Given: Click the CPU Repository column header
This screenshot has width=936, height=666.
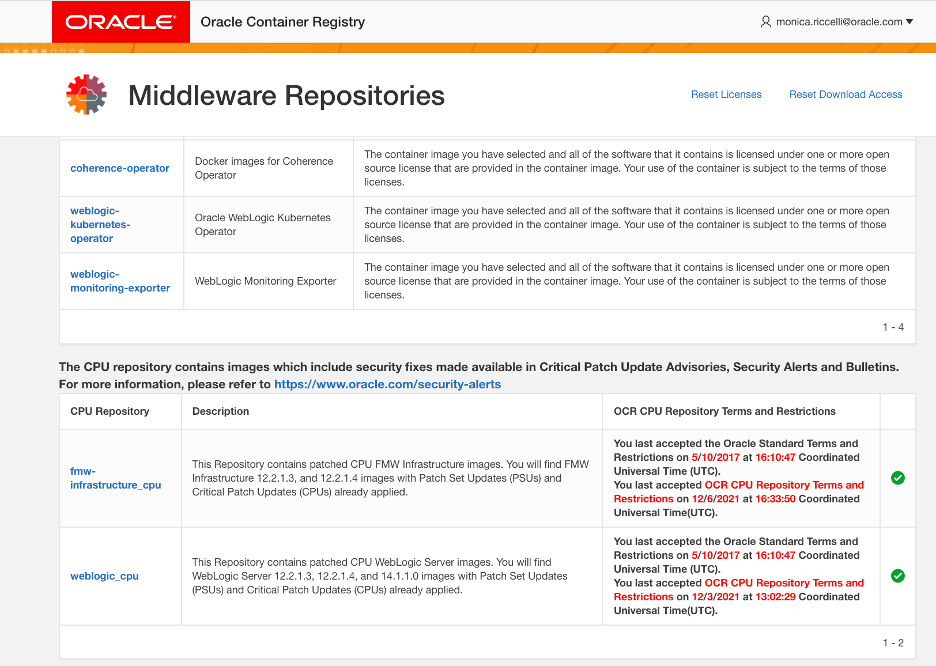Looking at the screenshot, I should (x=110, y=411).
